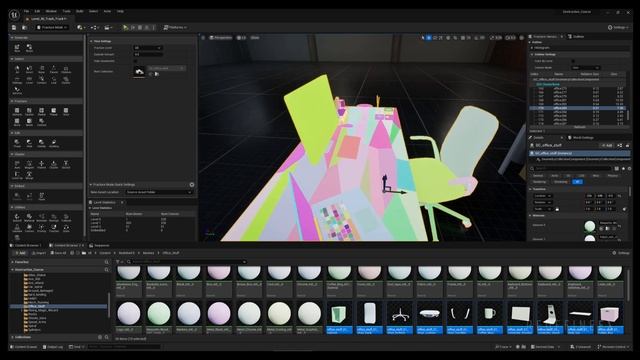Activate the Brick fracture tool
Image resolution: width=640 pixels, height=360 pixels.
click(17, 122)
